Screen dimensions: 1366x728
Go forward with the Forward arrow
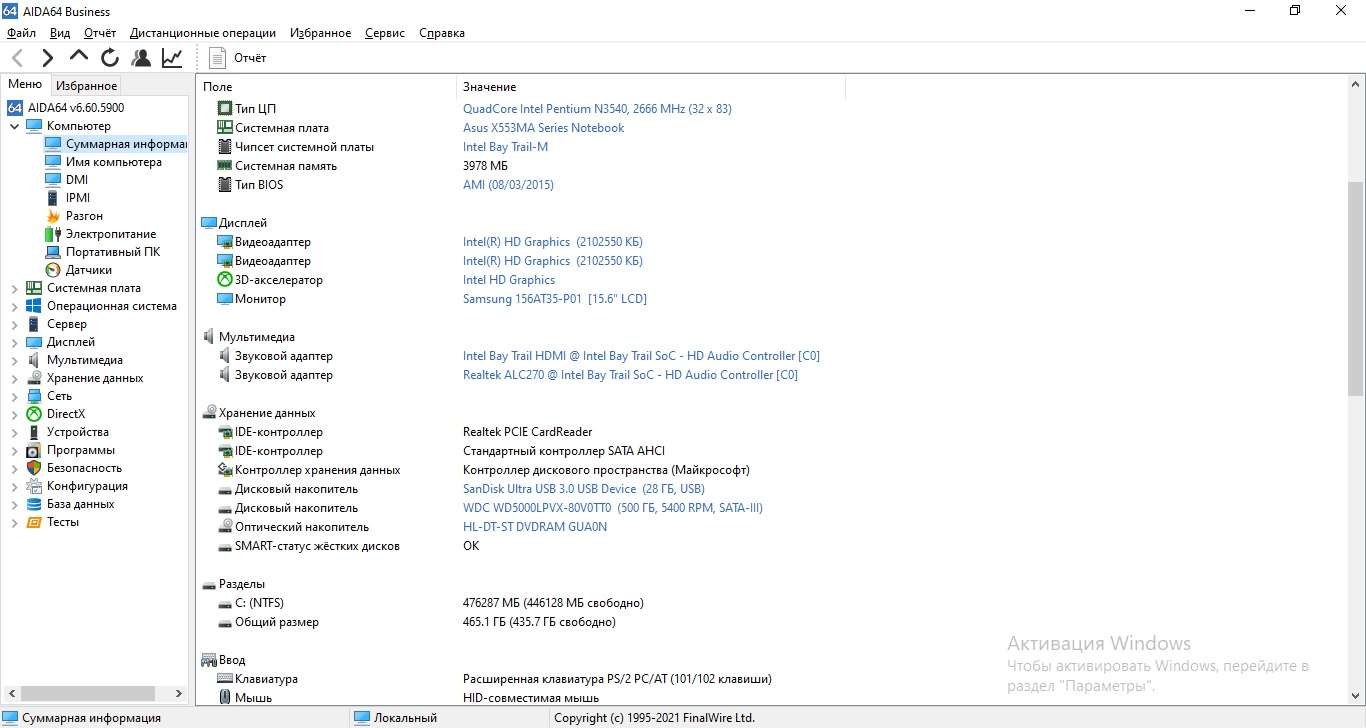click(47, 58)
